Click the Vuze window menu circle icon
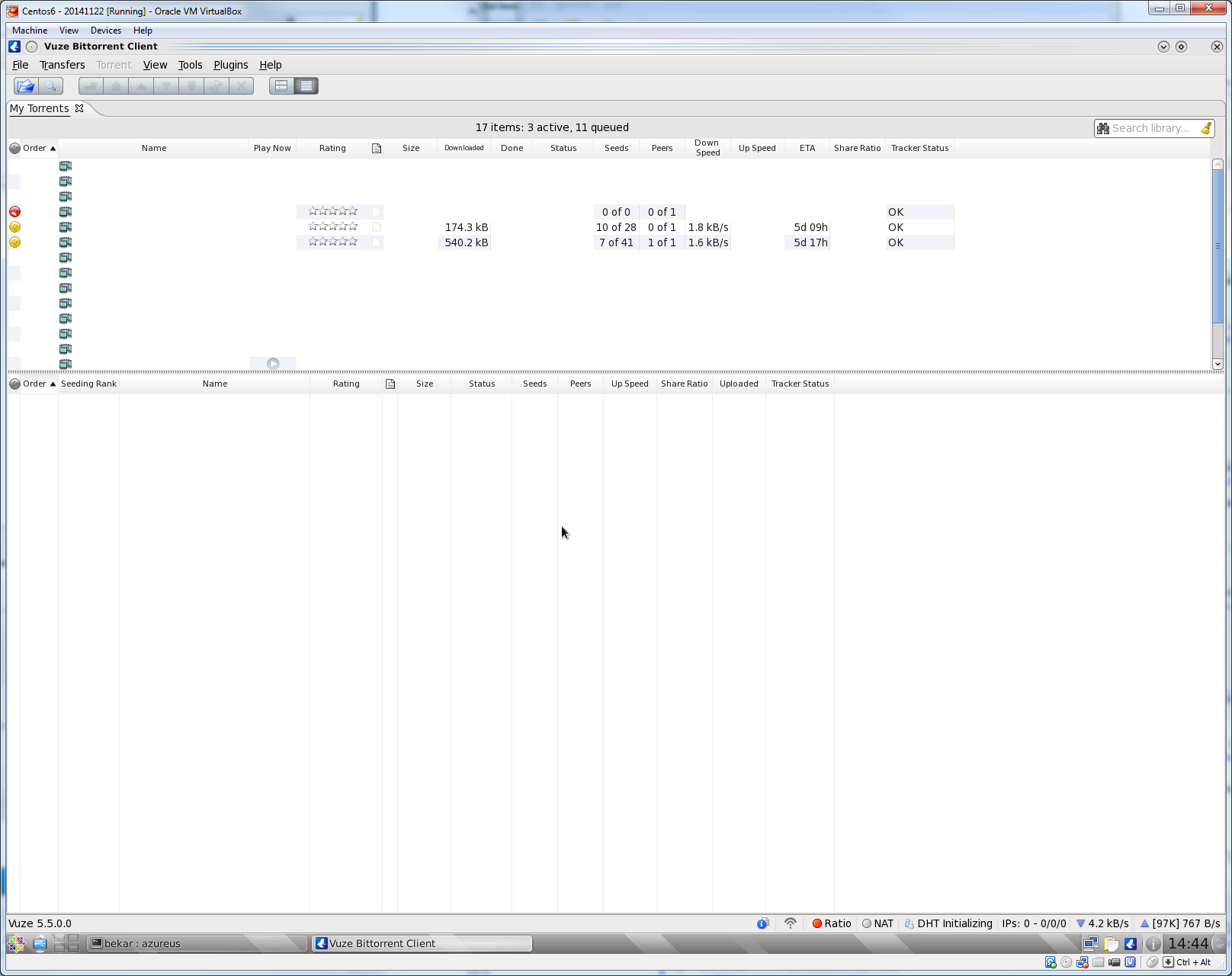This screenshot has height=976, width=1232. [x=31, y=47]
